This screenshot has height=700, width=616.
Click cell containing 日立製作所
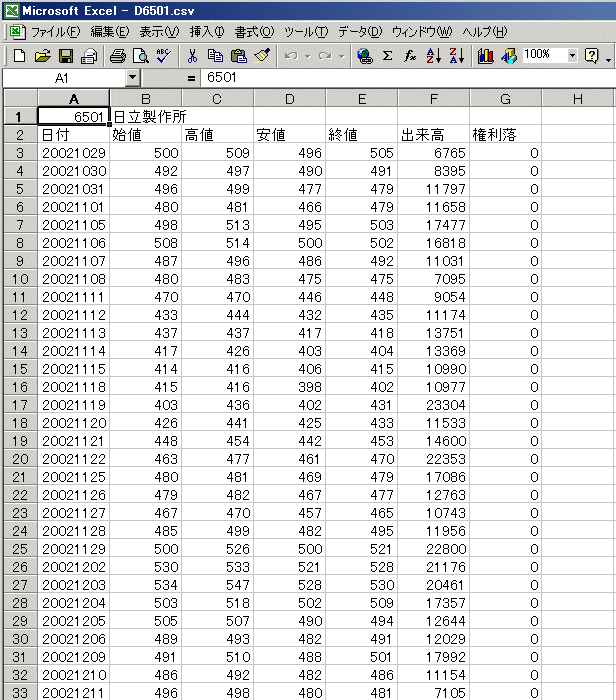click(x=146, y=117)
